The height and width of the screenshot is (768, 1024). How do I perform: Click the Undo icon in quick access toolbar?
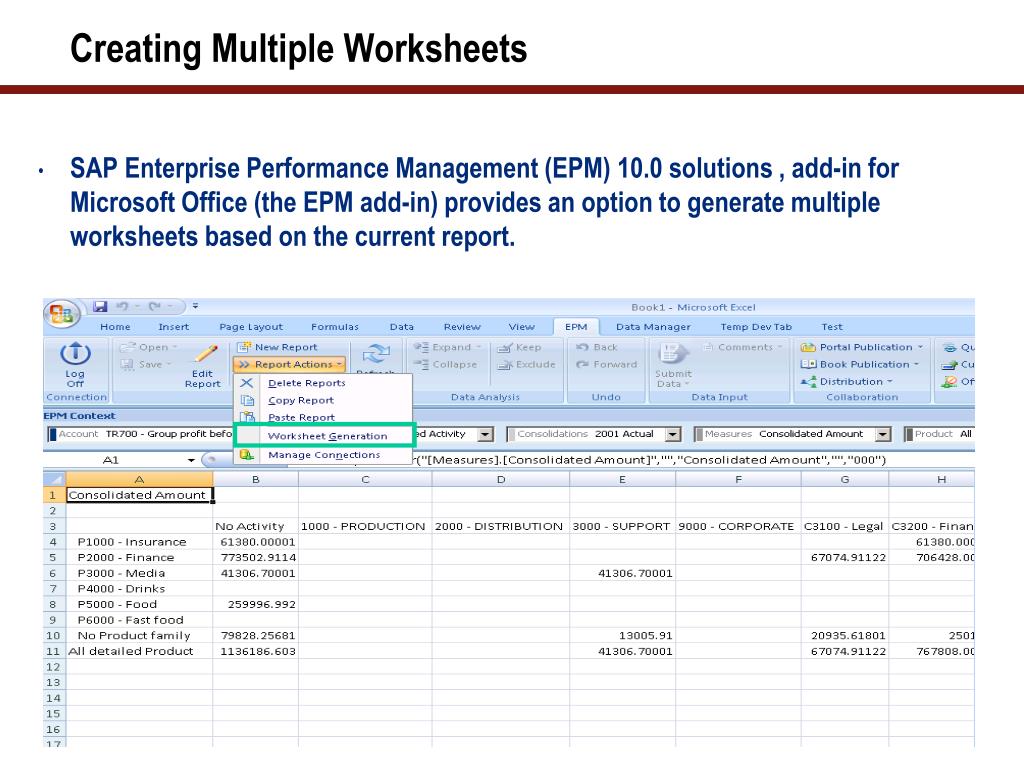(122, 306)
